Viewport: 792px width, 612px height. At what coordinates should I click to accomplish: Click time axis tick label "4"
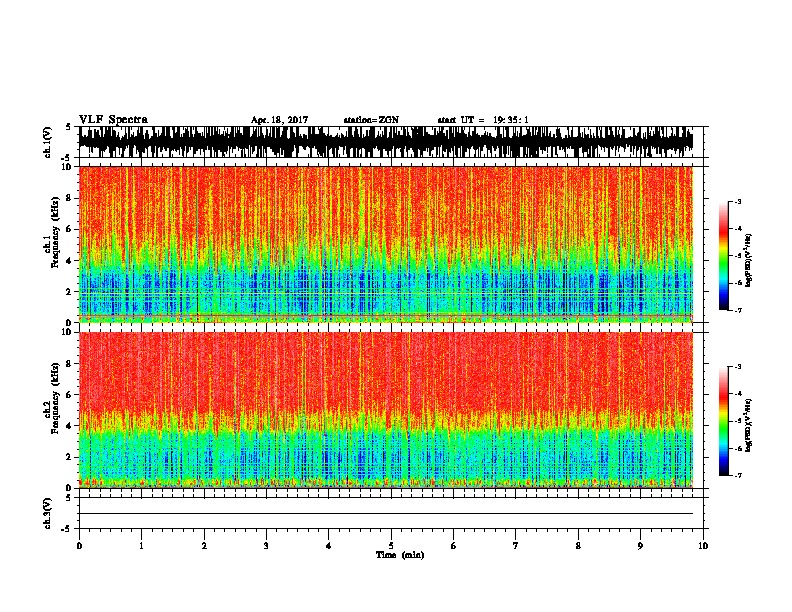click(x=328, y=545)
